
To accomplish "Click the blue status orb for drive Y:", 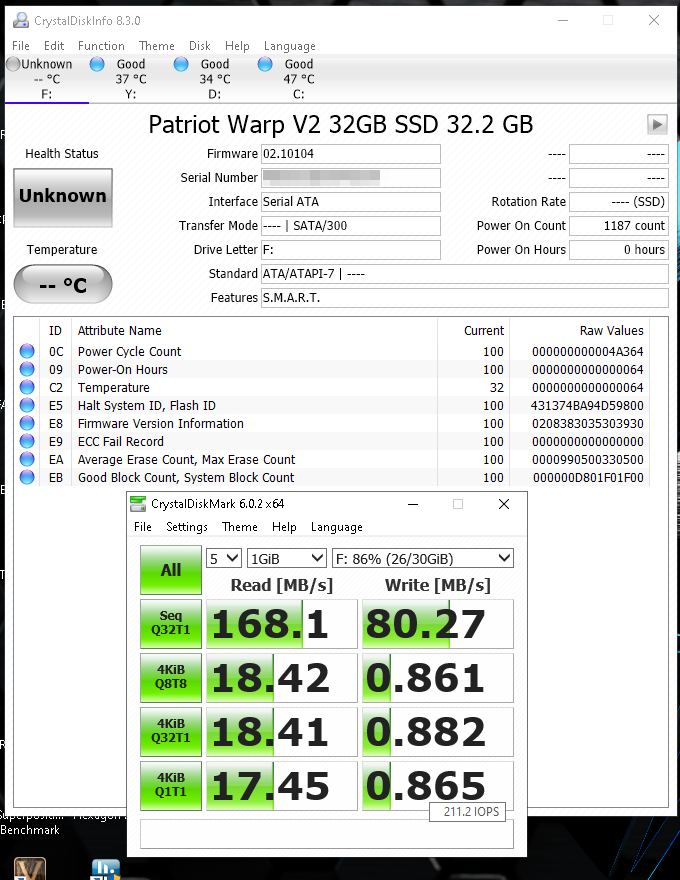I will tap(97, 64).
